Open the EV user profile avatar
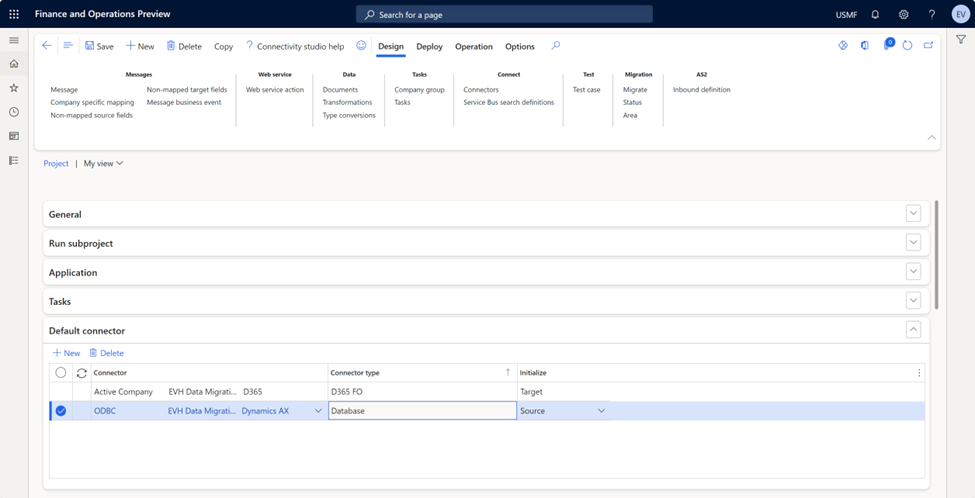The image size is (975, 498). [960, 14]
